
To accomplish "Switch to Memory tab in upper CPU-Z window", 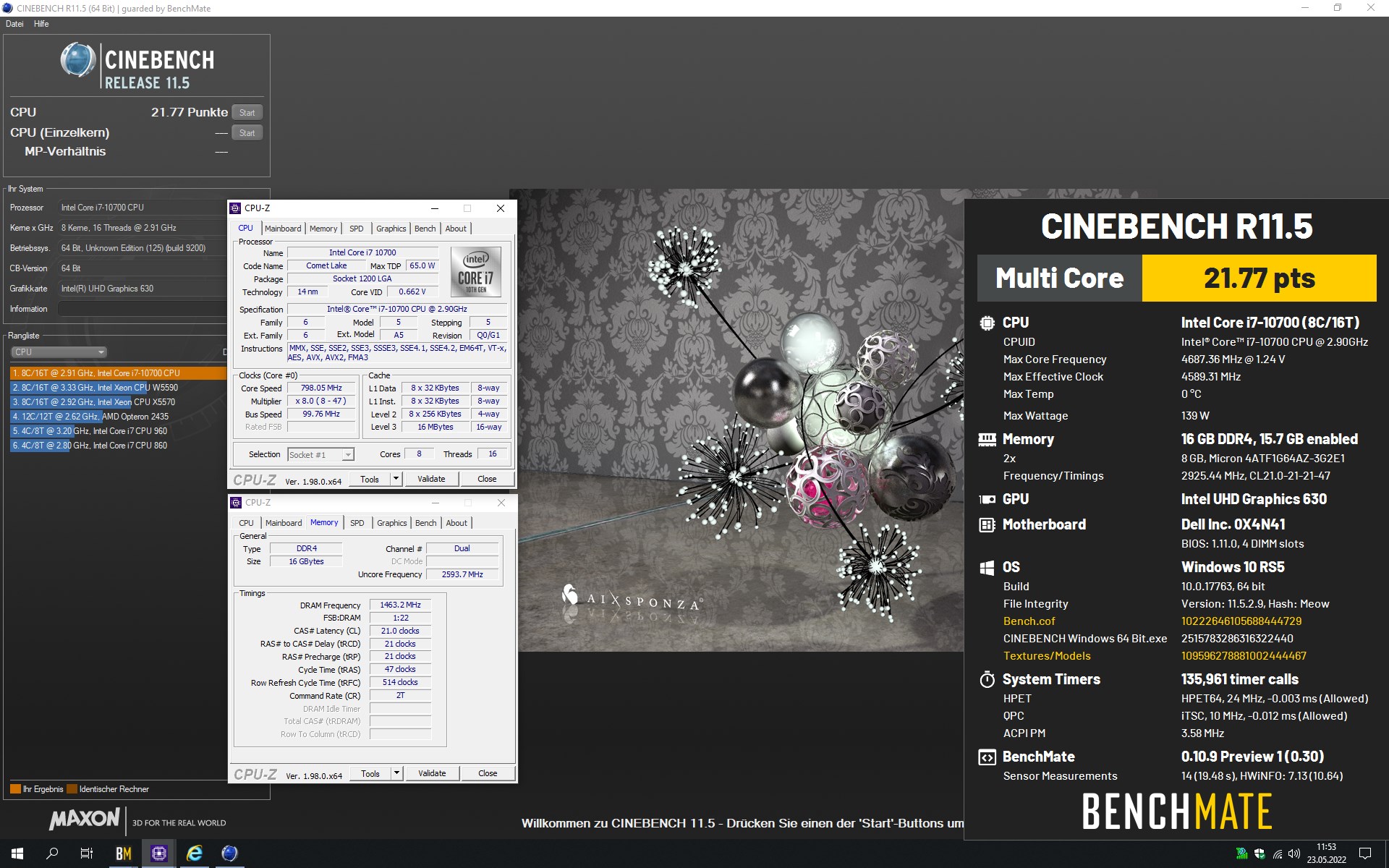I will [x=323, y=229].
